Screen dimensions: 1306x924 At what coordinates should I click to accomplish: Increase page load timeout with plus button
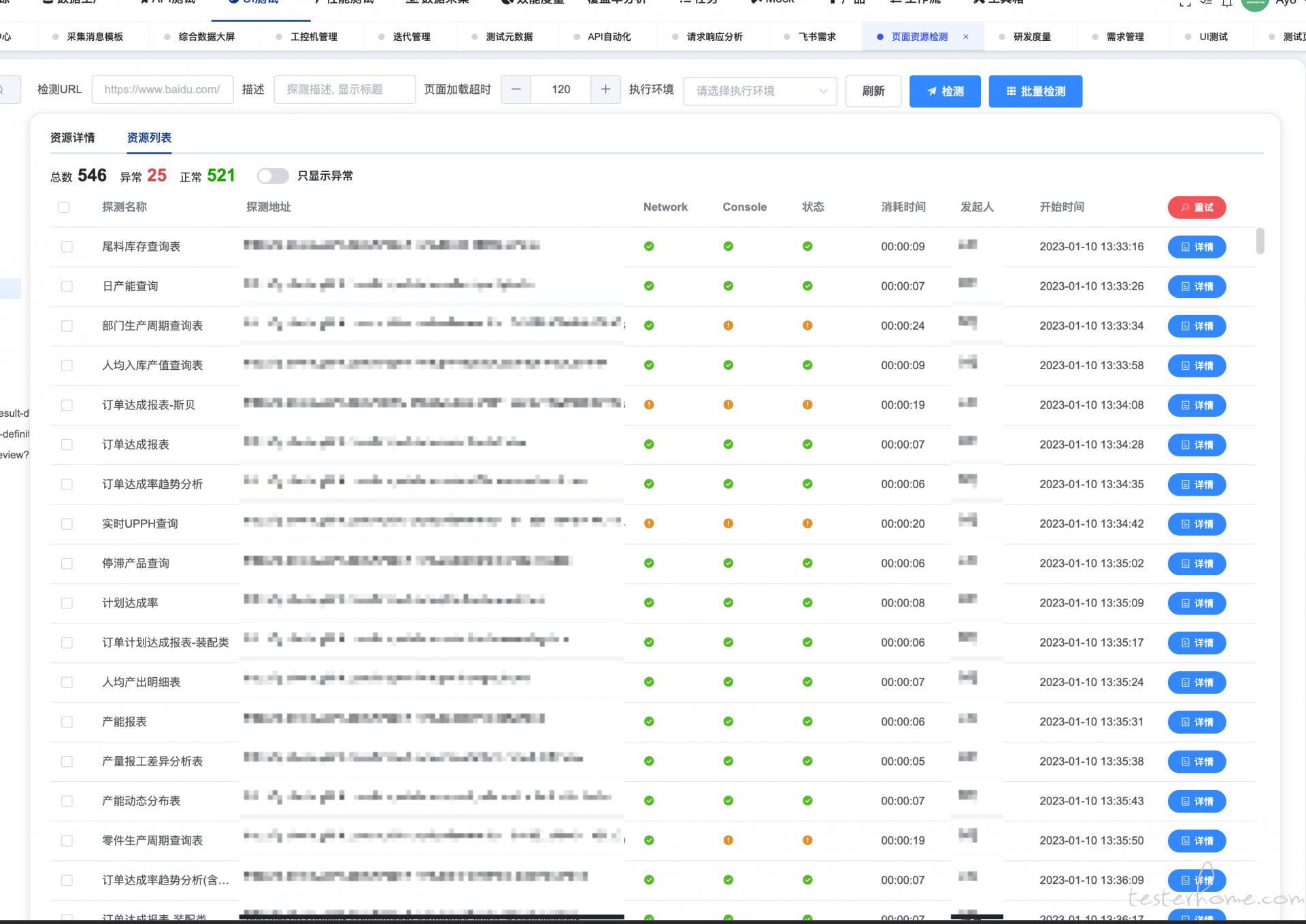click(x=605, y=90)
